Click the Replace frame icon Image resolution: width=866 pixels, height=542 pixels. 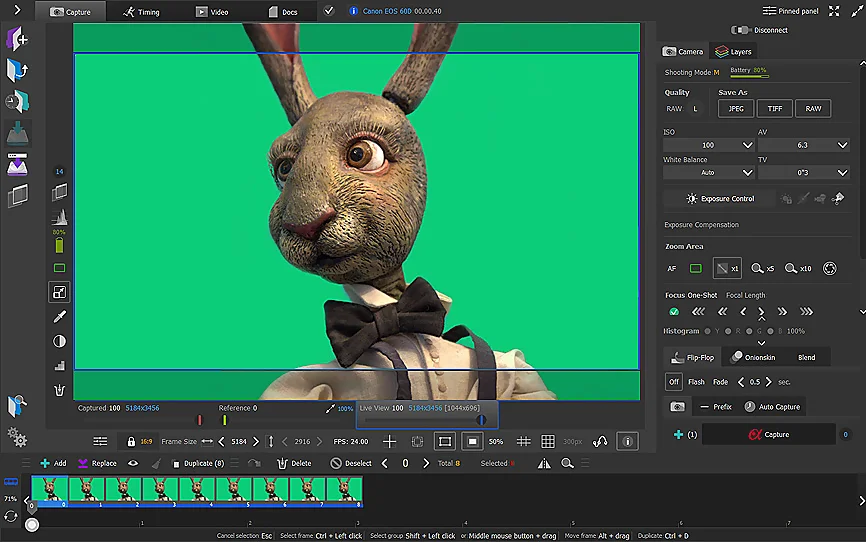tap(83, 463)
